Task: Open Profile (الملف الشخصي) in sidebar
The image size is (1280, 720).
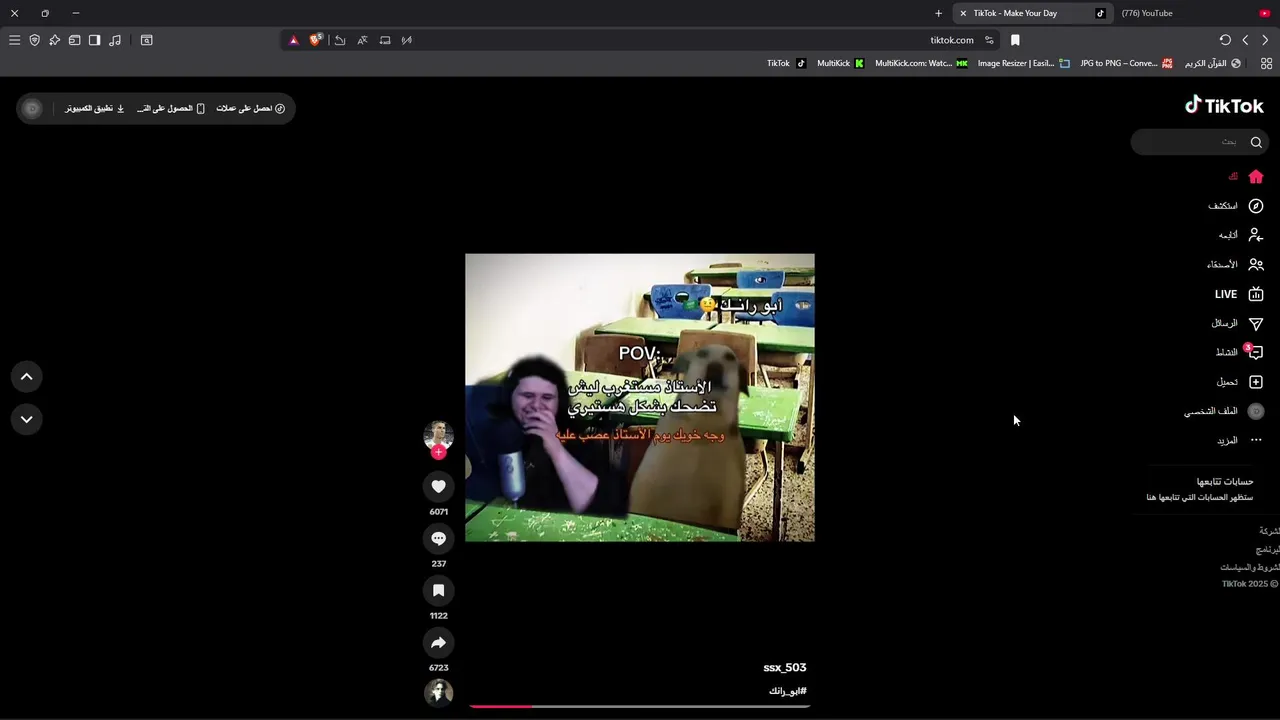Action: tap(1224, 411)
